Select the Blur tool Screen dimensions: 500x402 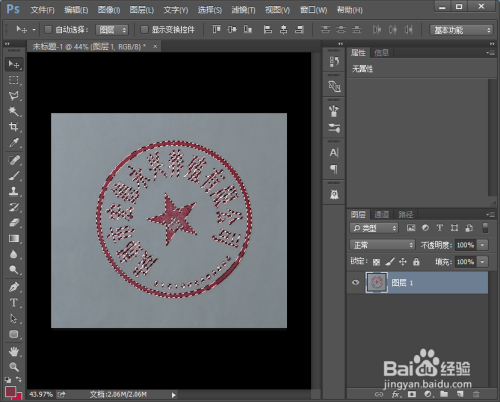tap(14, 254)
